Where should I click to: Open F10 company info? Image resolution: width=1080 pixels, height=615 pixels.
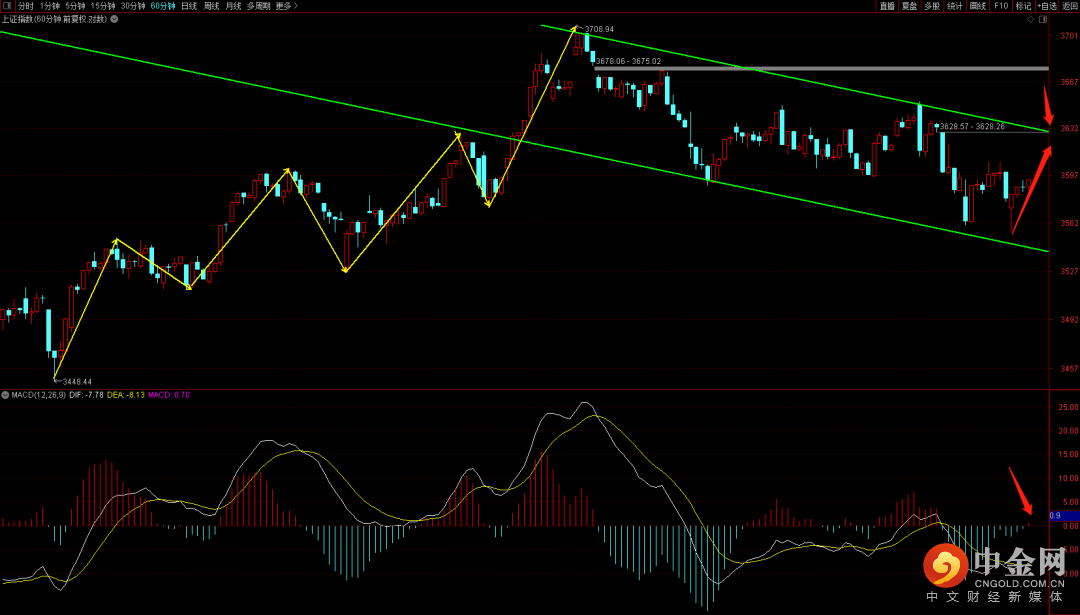pyautogui.click(x=1001, y=6)
